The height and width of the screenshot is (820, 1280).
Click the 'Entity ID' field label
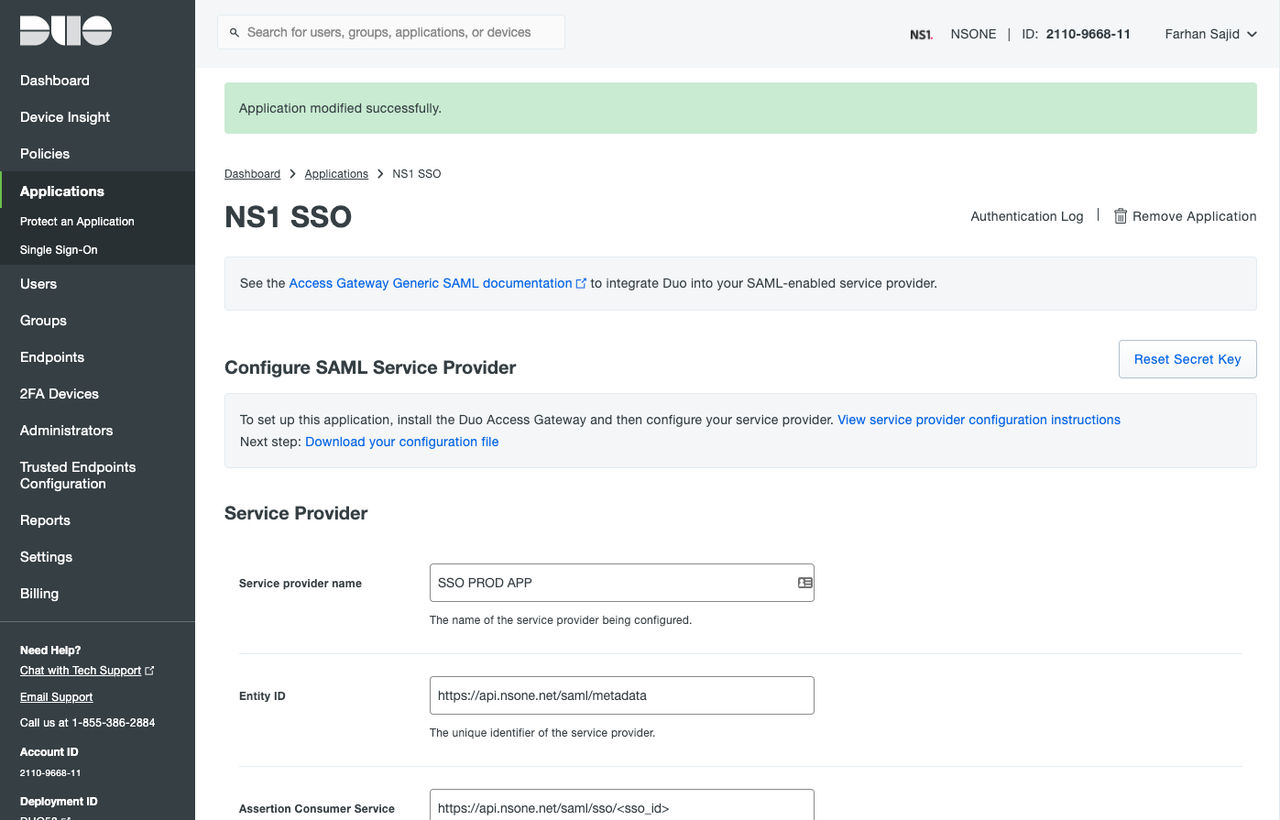262,696
